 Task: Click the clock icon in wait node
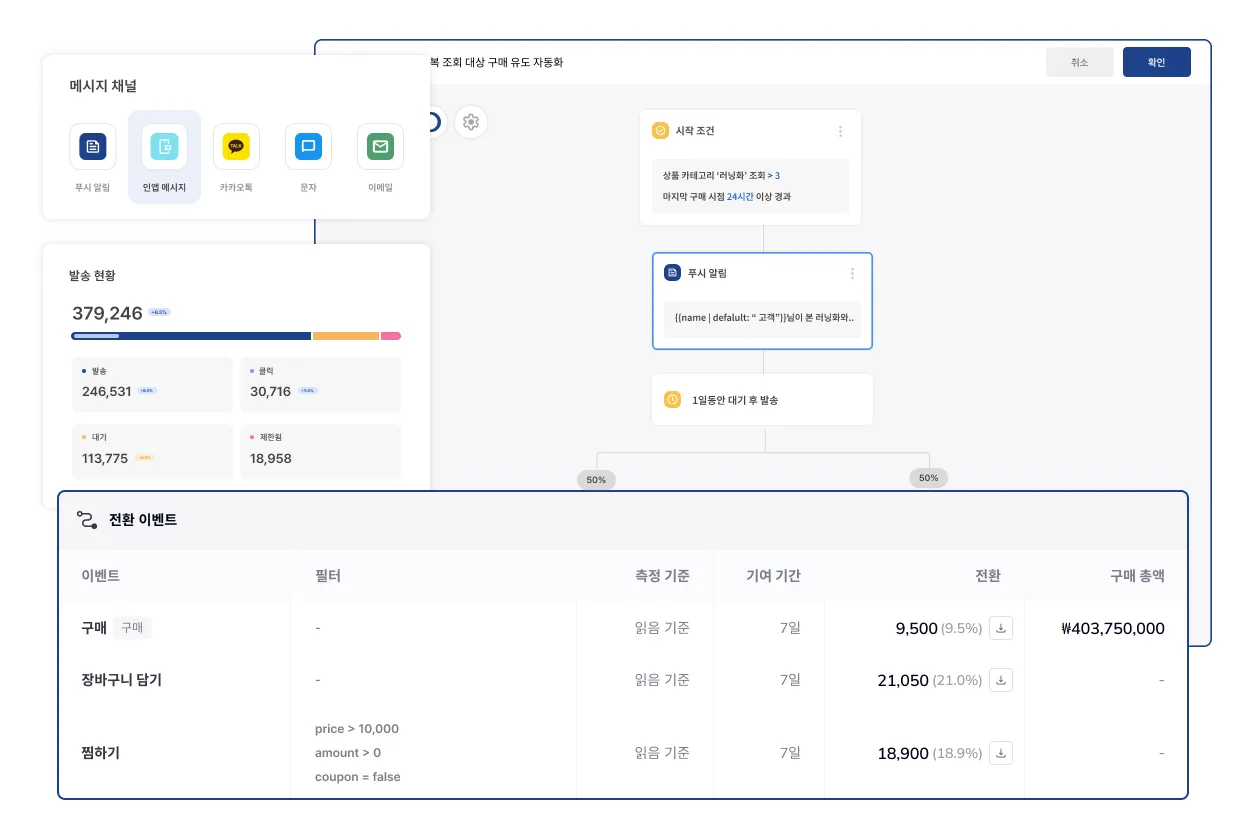673,400
